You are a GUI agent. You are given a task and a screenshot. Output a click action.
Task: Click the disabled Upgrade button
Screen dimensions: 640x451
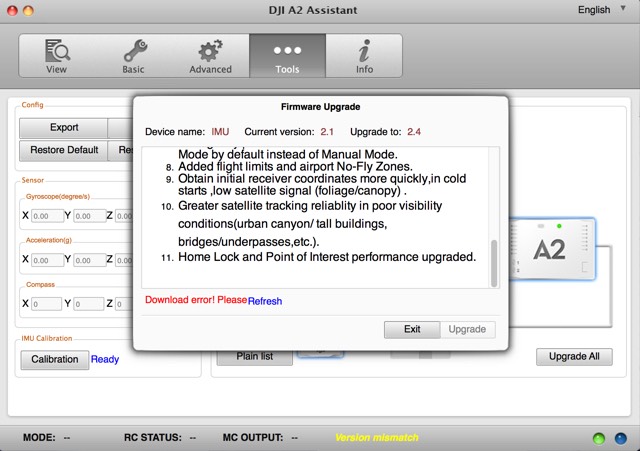[467, 329]
